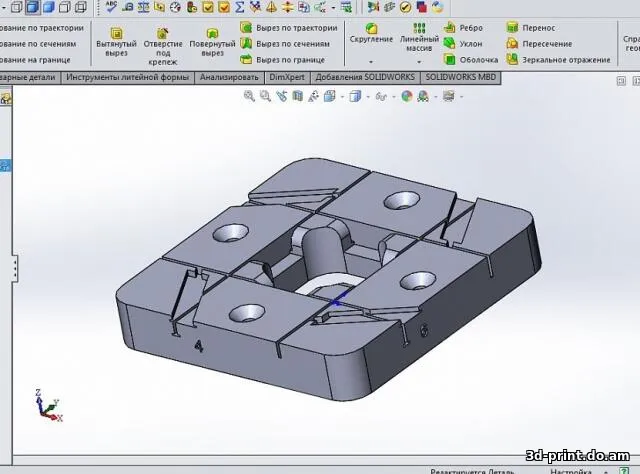The width and height of the screenshot is (640, 474).
Task: Click Zoom to Fit magnifier icon
Action: 249,96
